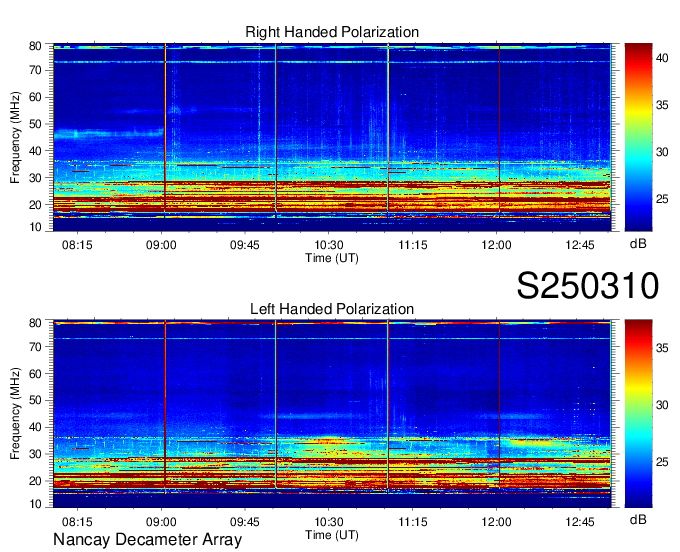
Task: Click the 60 MHz tick of the Left Handed plot
Action: tap(35, 374)
